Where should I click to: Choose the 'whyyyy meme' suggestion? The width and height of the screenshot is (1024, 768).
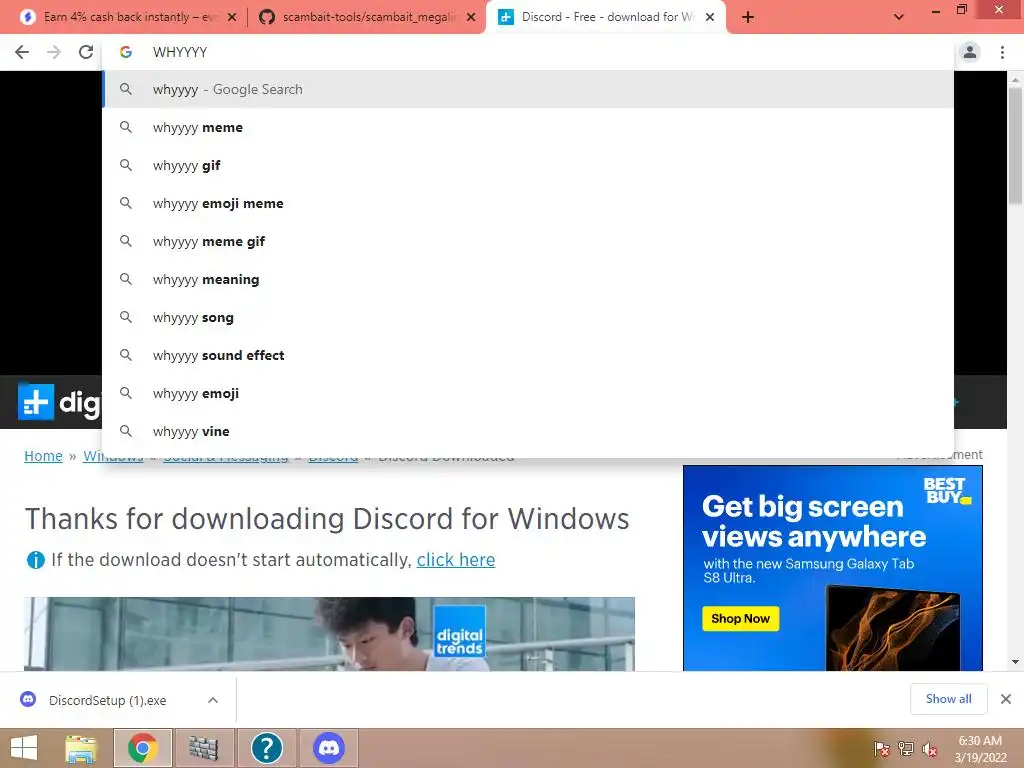(528, 127)
